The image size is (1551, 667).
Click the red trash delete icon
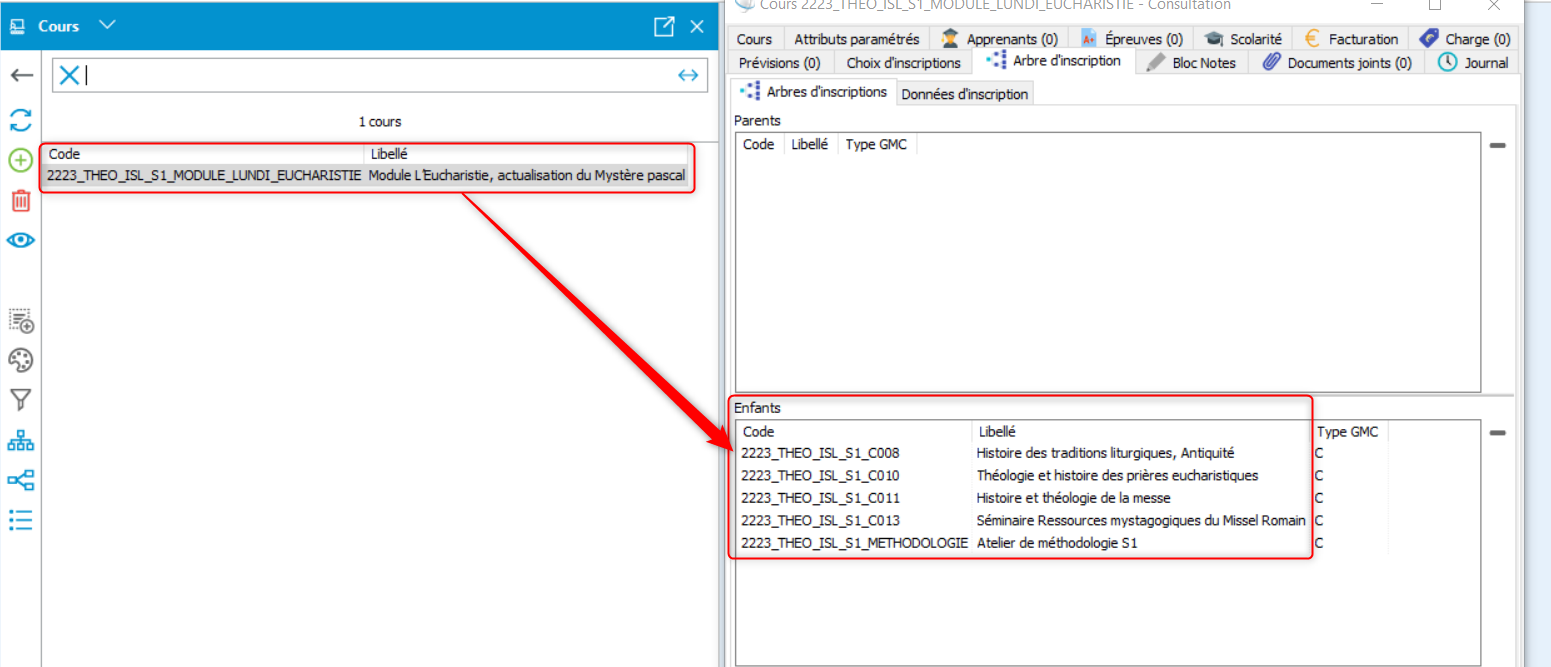click(x=21, y=200)
